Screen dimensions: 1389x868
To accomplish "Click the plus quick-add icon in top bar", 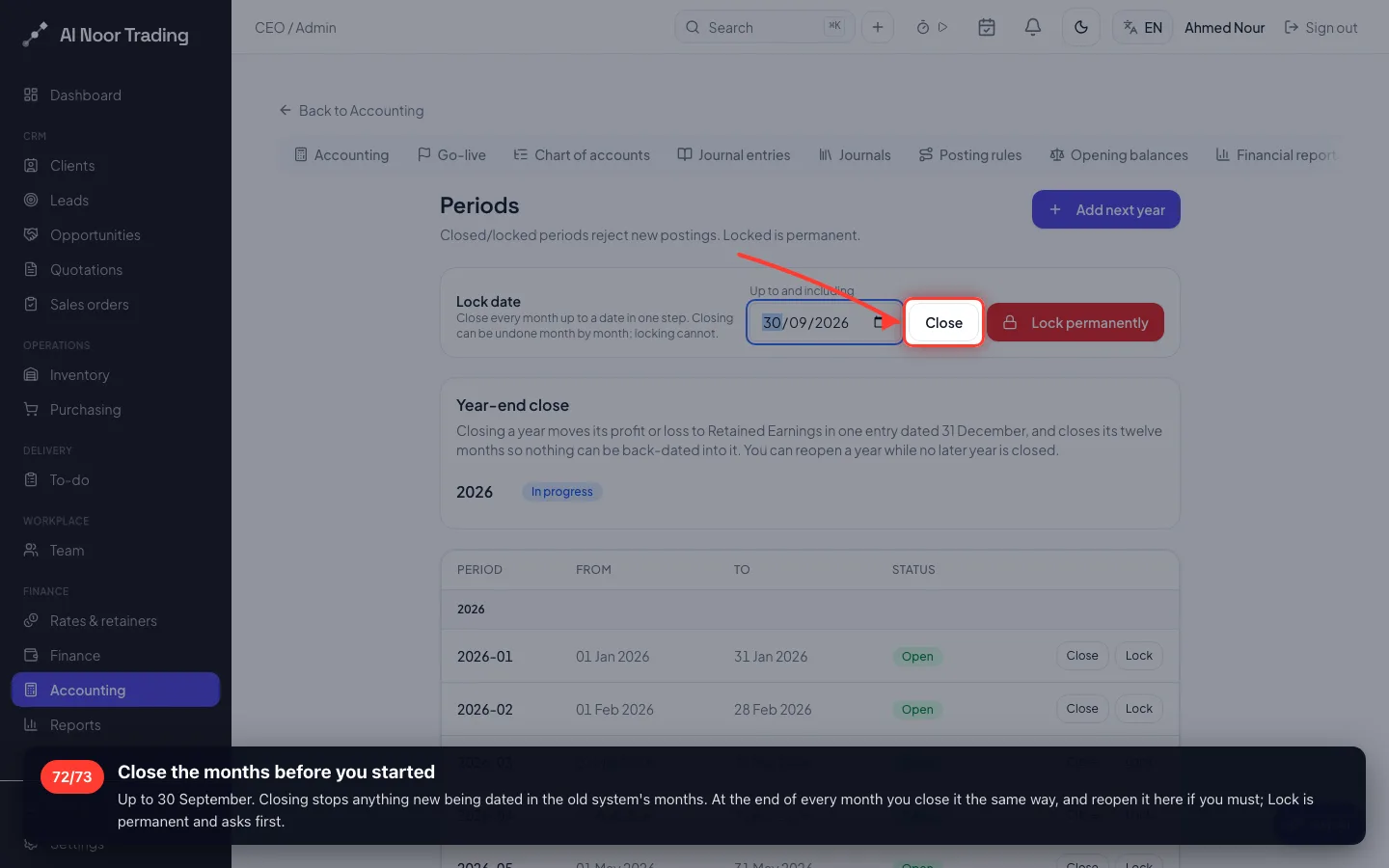I will click(878, 28).
